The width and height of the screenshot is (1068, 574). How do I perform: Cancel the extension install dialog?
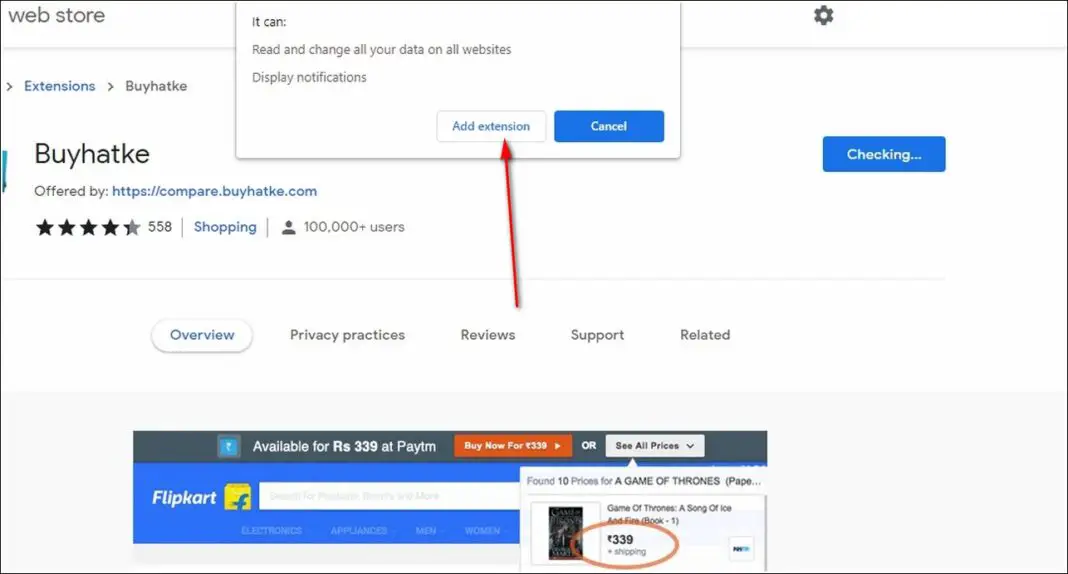(x=609, y=126)
